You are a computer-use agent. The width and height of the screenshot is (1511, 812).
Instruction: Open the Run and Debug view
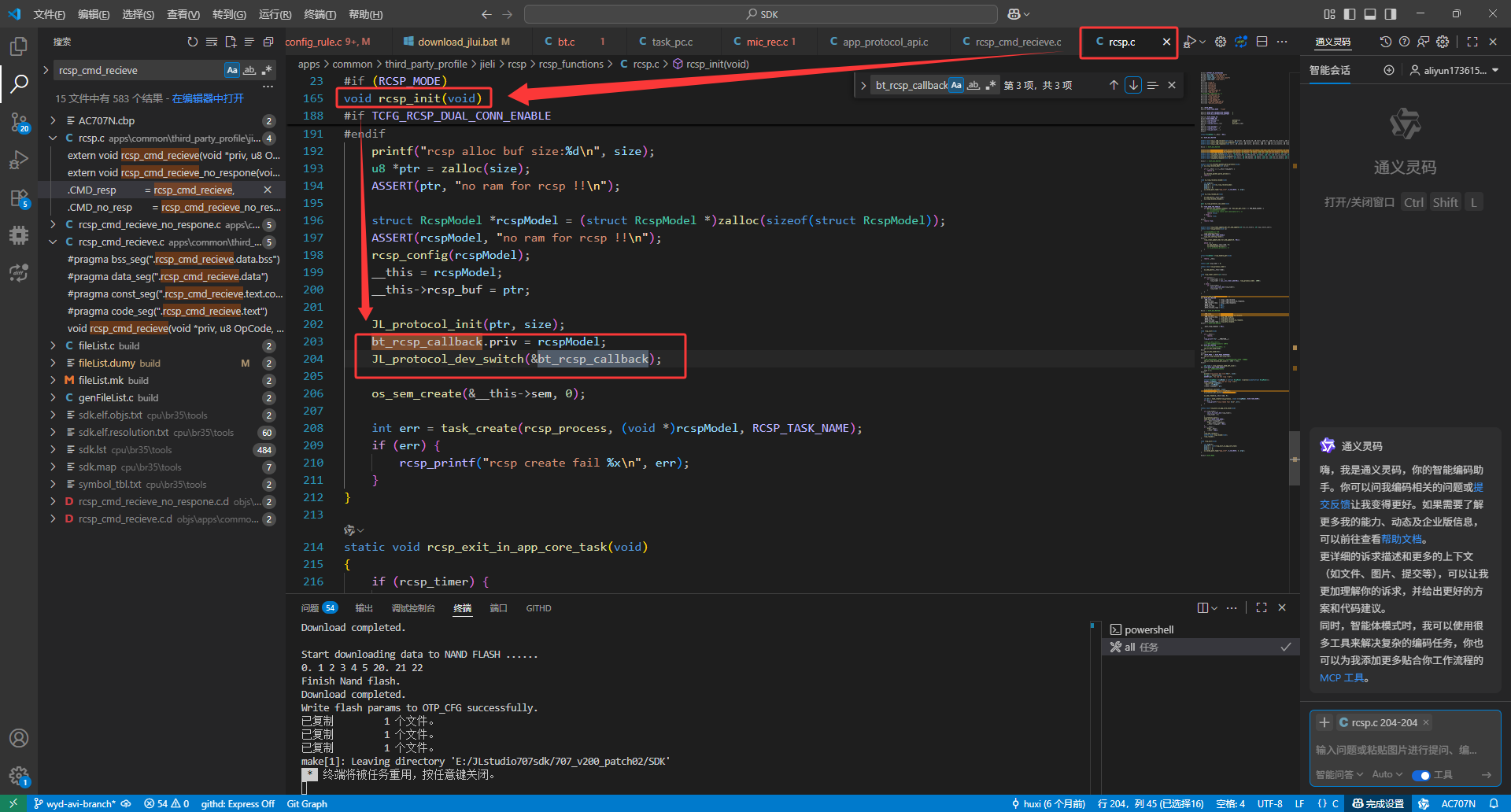coord(19,160)
